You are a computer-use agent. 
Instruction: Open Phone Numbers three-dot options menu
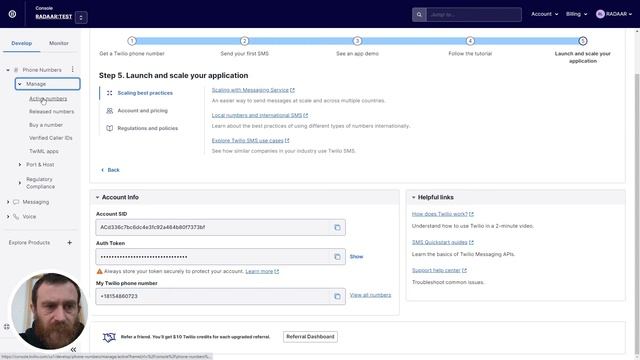pyautogui.click(x=73, y=69)
